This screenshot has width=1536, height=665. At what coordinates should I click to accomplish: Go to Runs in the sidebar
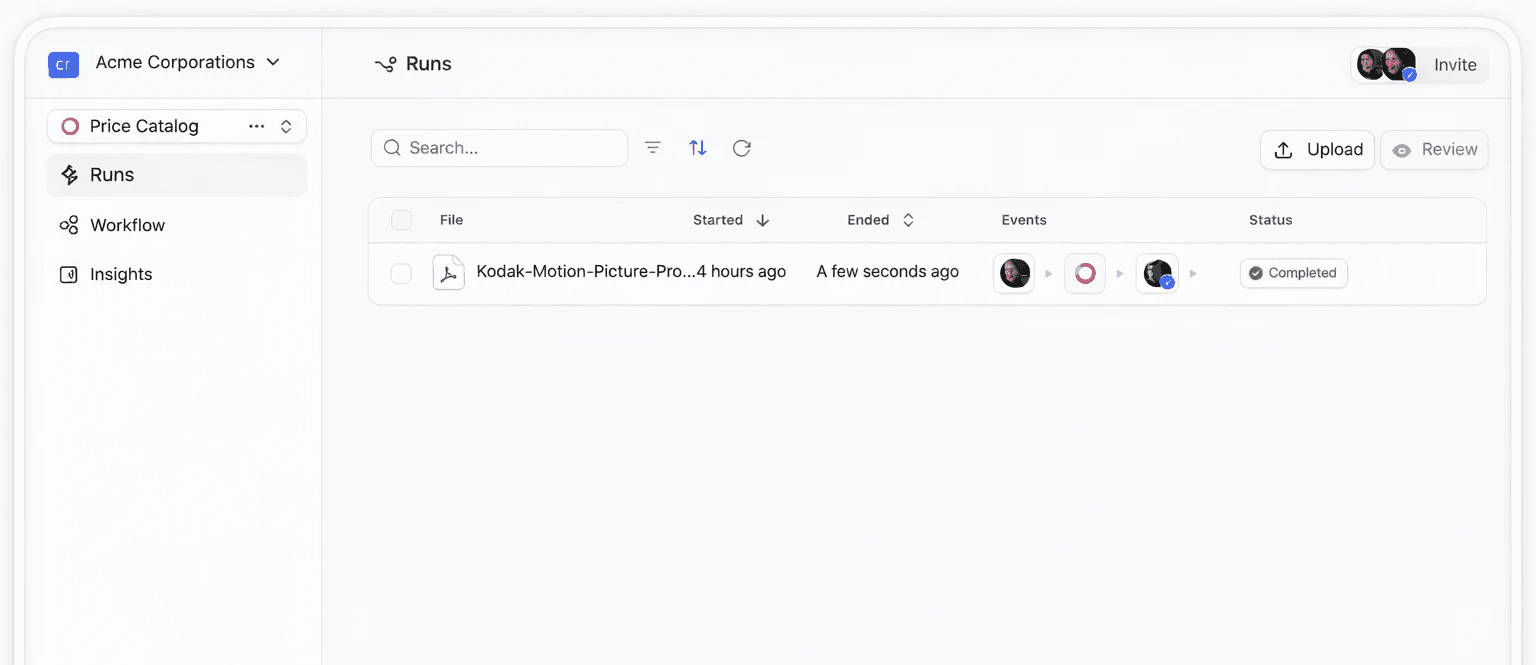[177, 175]
